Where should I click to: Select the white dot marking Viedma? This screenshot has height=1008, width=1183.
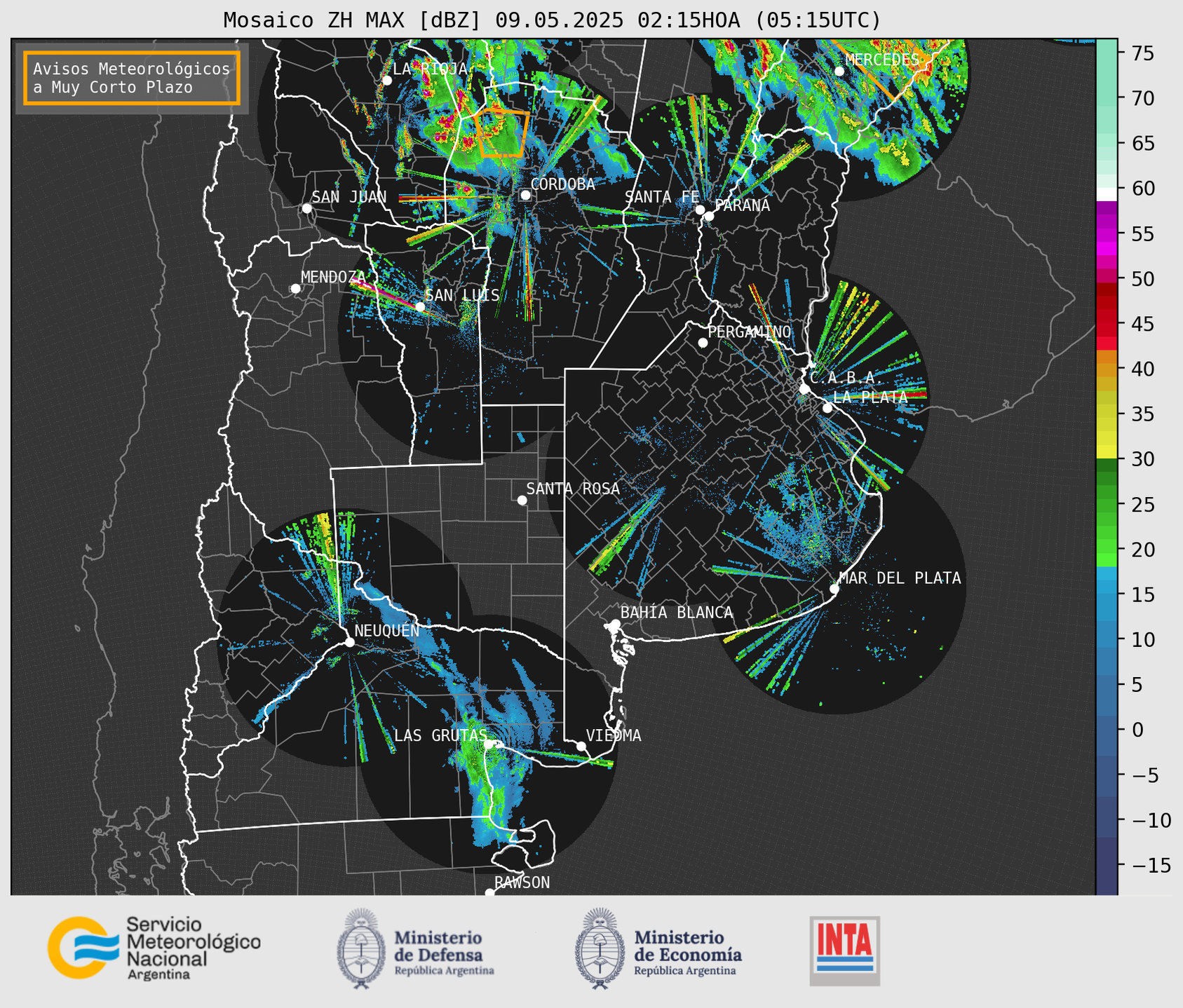[581, 746]
